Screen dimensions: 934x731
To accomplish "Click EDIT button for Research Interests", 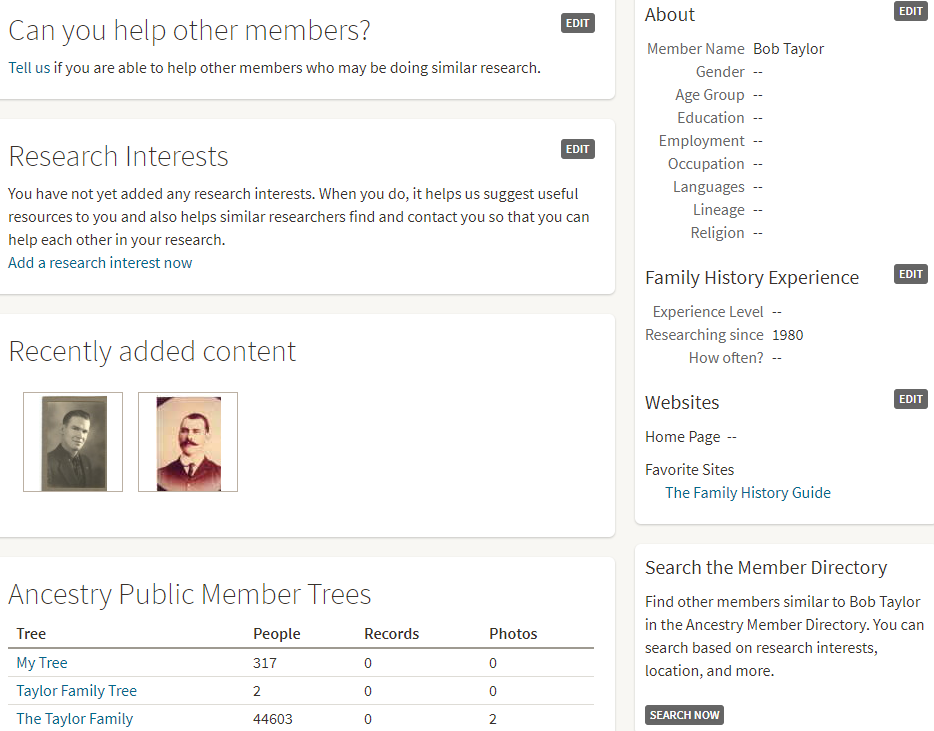I will click(577, 149).
